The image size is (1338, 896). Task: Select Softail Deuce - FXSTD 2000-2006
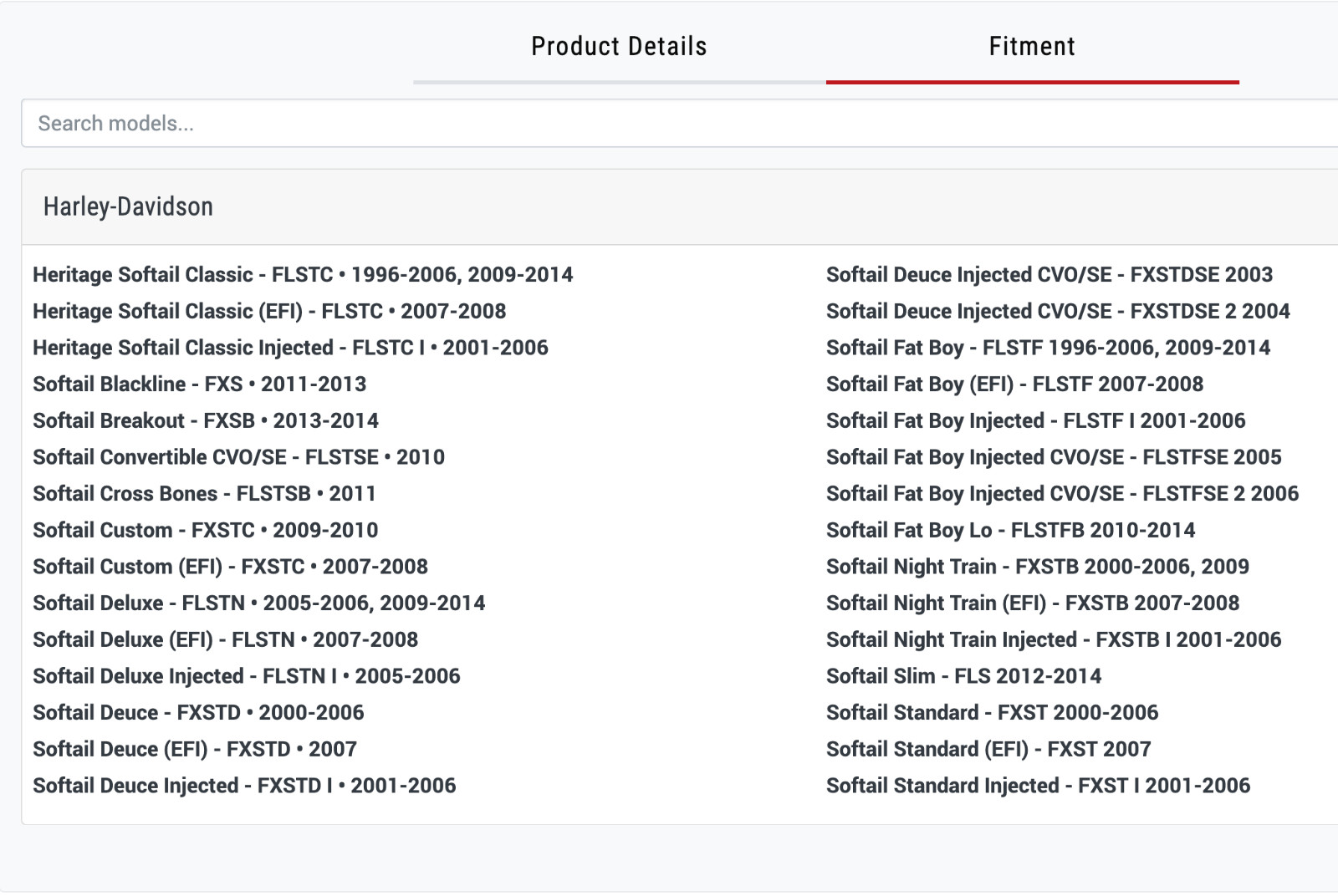pyautogui.click(x=198, y=713)
